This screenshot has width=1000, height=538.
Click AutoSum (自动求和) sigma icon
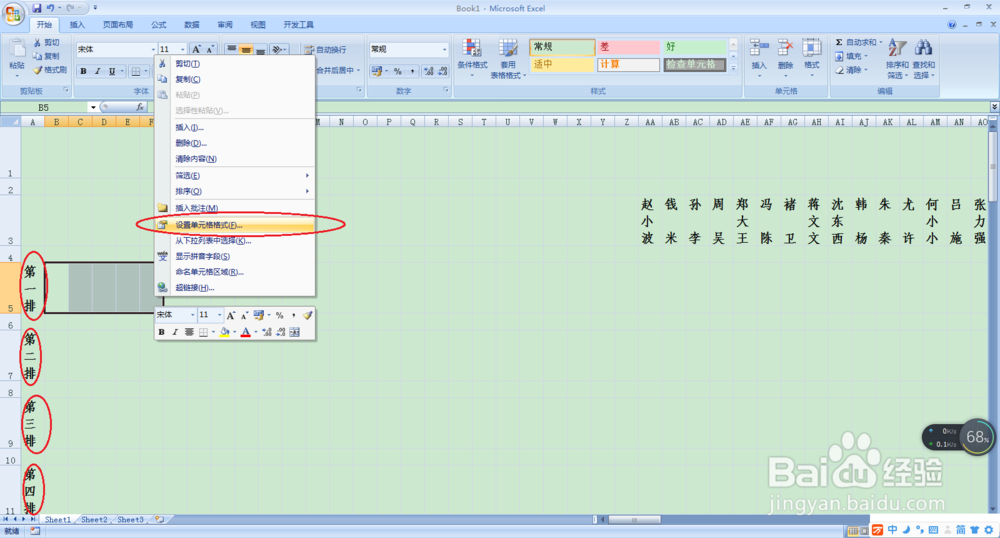839,42
